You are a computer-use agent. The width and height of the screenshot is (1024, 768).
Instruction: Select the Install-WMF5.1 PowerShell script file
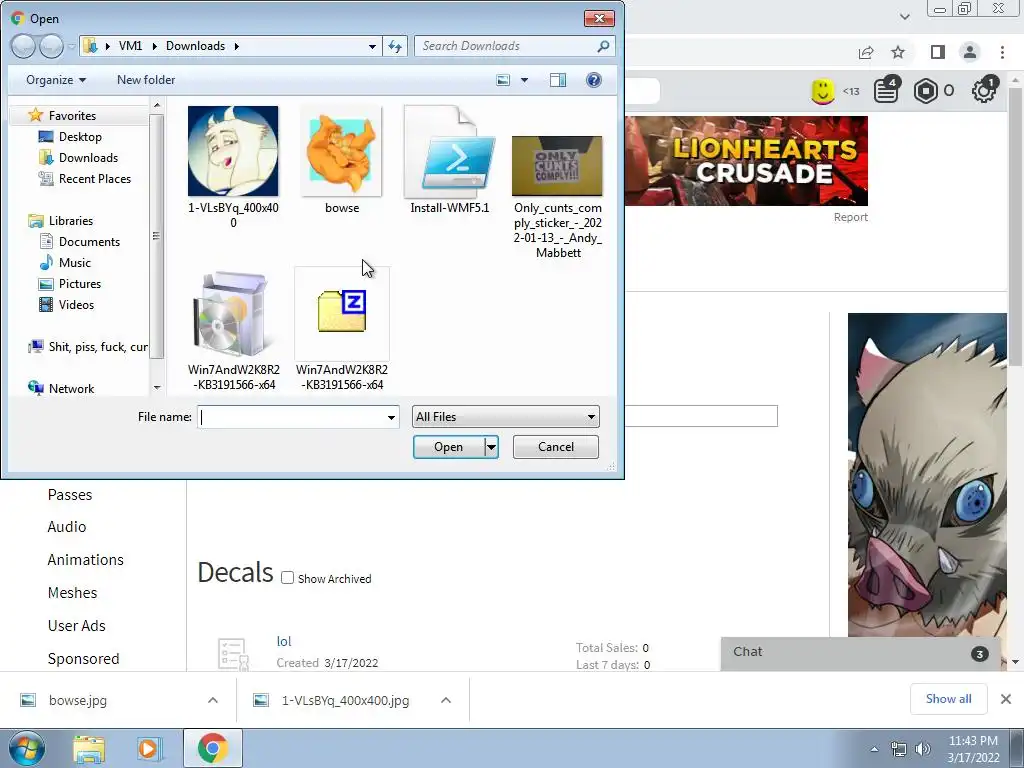[449, 151]
